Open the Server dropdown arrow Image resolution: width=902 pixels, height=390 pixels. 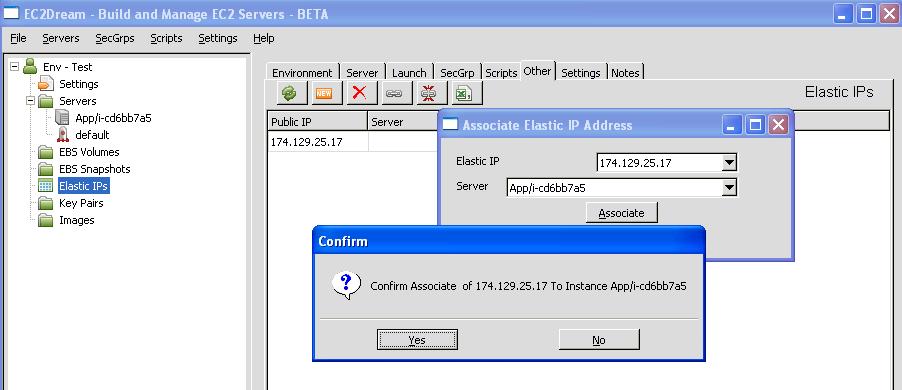729,187
